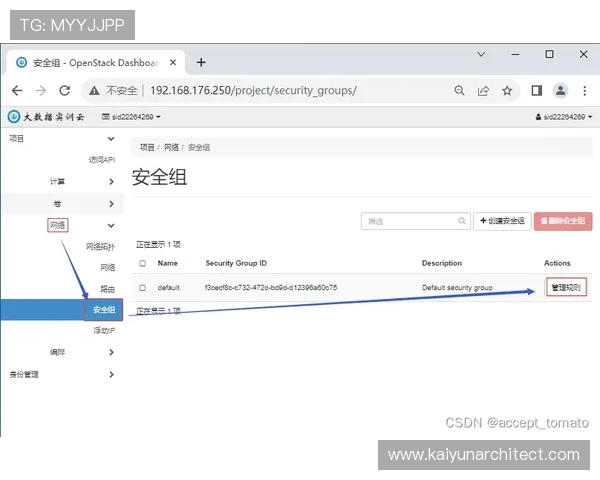This screenshot has width=600, height=480.
Task: Toggle the select-all checkbox in table header
Action: click(143, 263)
